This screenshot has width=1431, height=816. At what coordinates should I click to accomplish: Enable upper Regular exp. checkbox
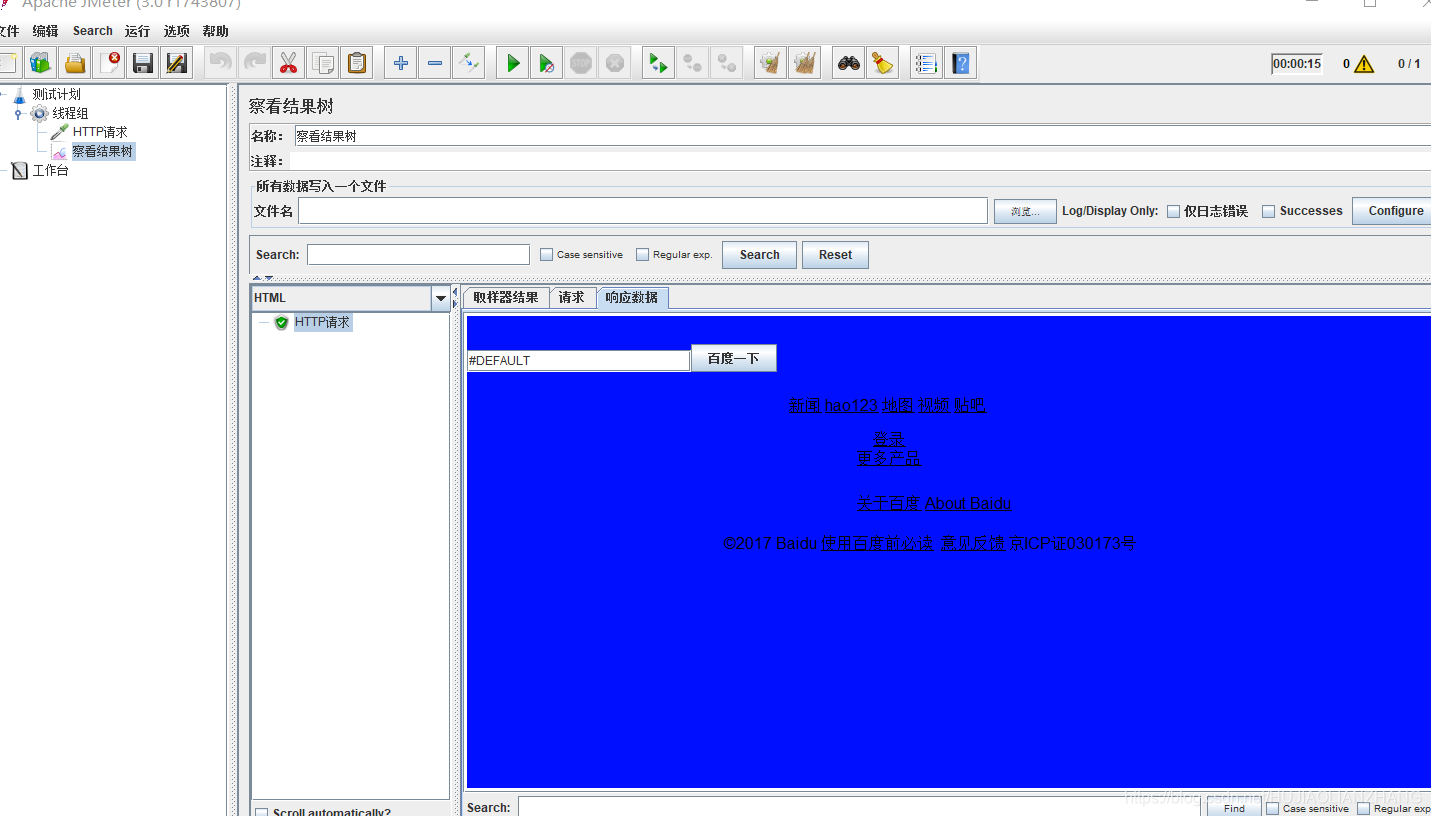click(x=642, y=255)
